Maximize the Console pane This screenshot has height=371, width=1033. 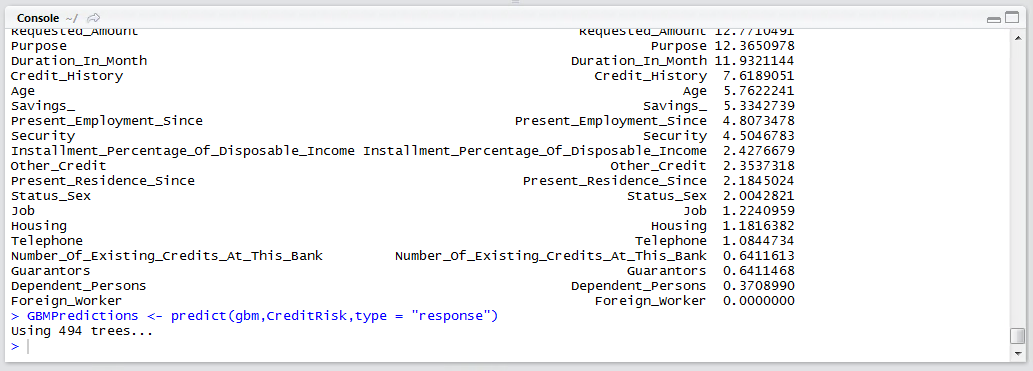(x=1011, y=18)
